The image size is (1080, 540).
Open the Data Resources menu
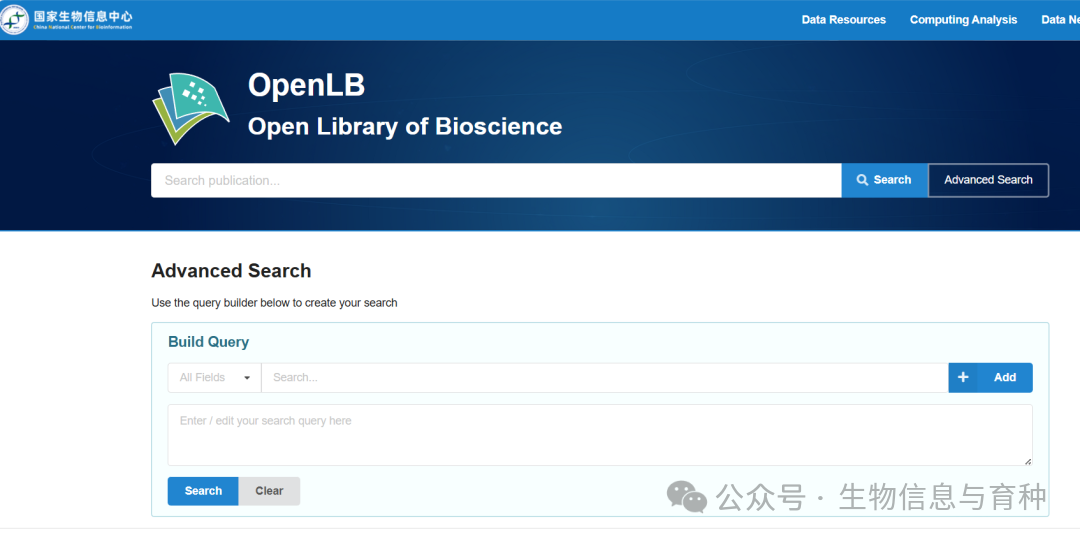[843, 20]
